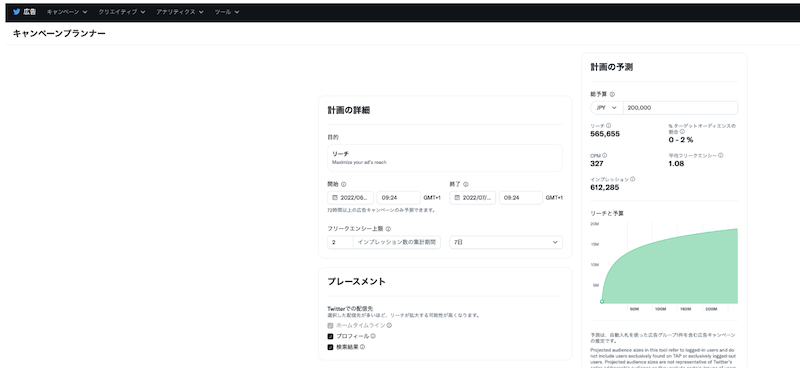Click info icon beside フリークエンシー上限
The image size is (800, 370).
pyautogui.click(x=388, y=229)
